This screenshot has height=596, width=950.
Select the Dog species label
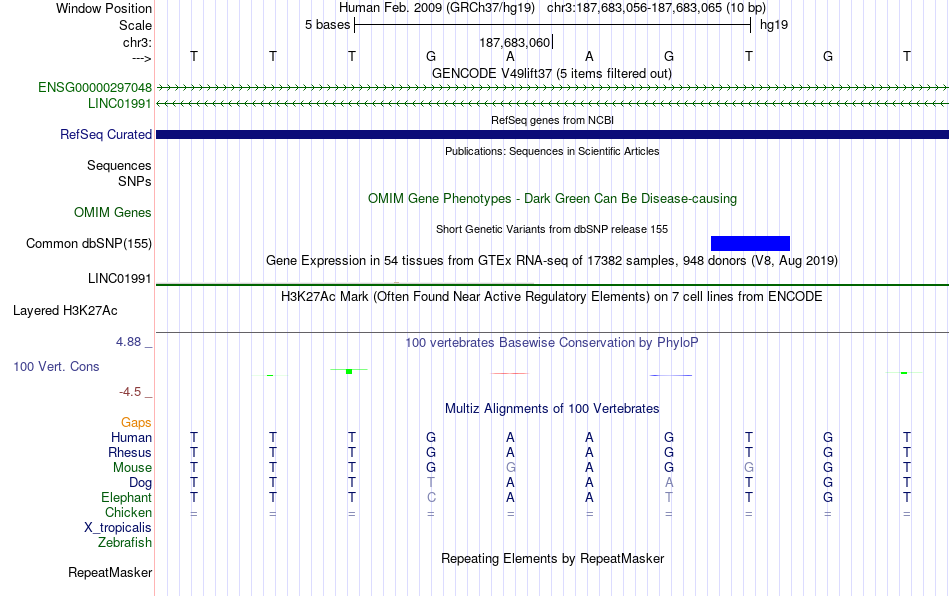pos(140,483)
